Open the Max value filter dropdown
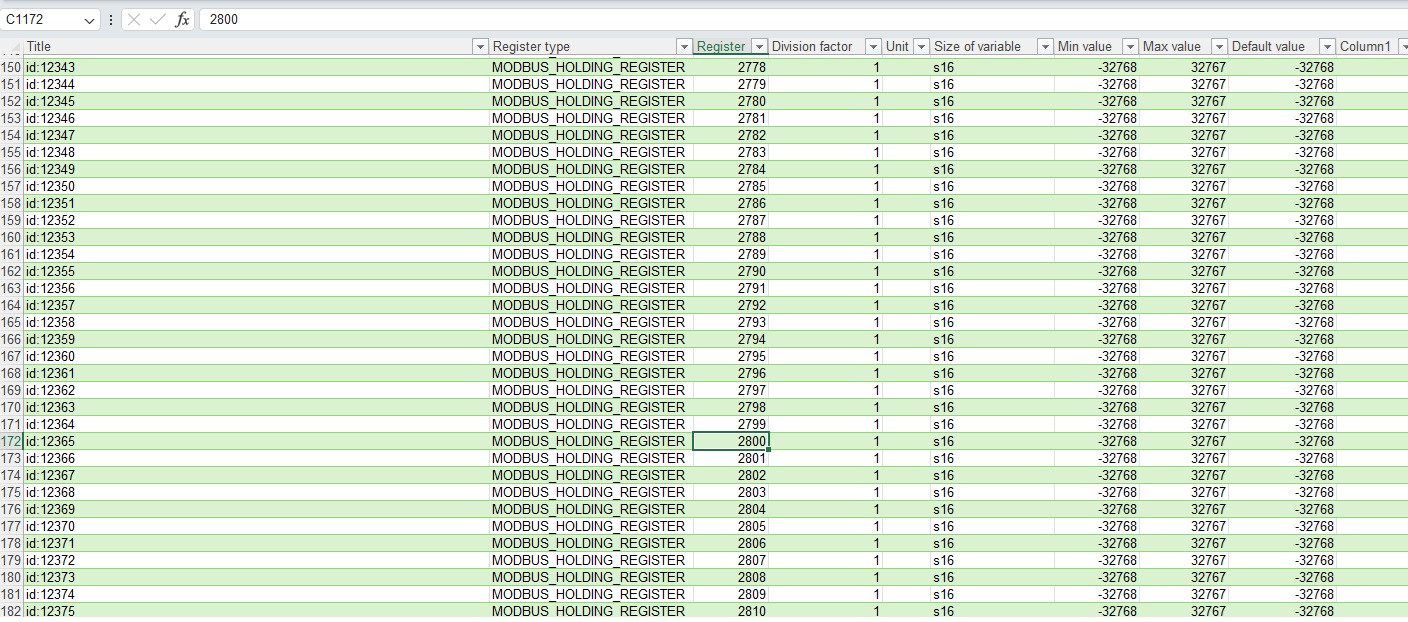Viewport: 1408px width, 622px height. click(1219, 47)
